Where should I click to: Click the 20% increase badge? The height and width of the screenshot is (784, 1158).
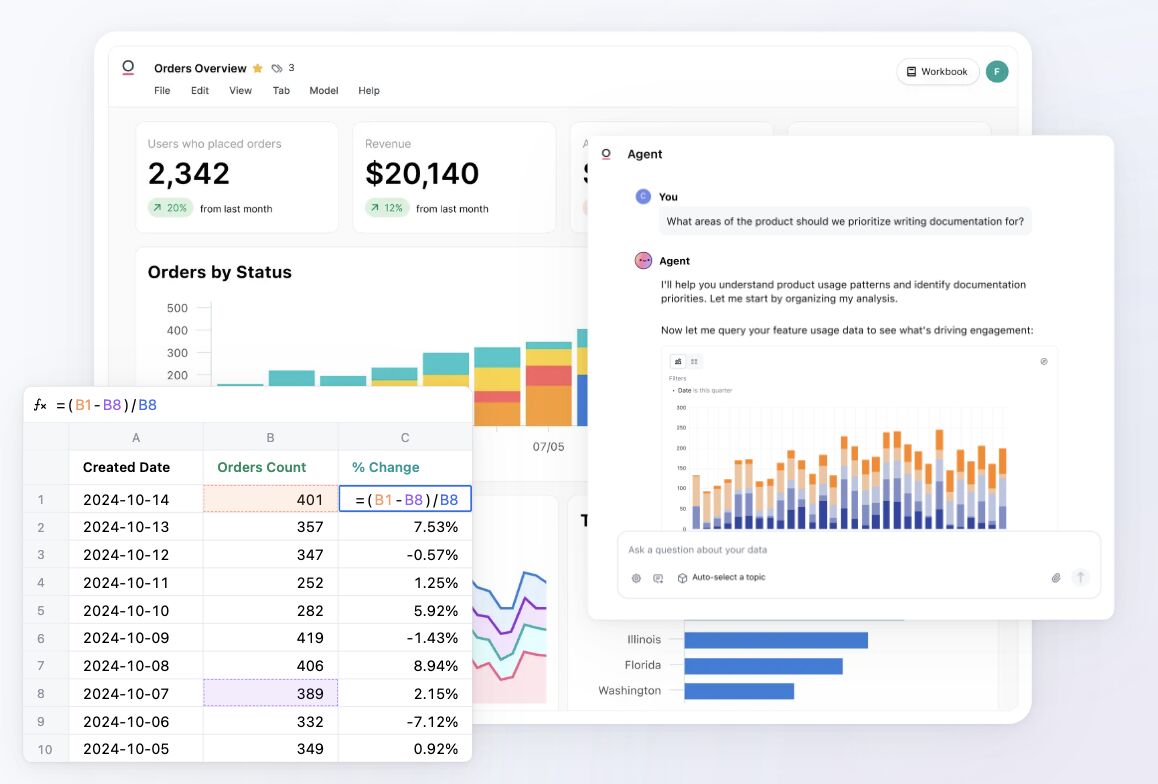[170, 208]
